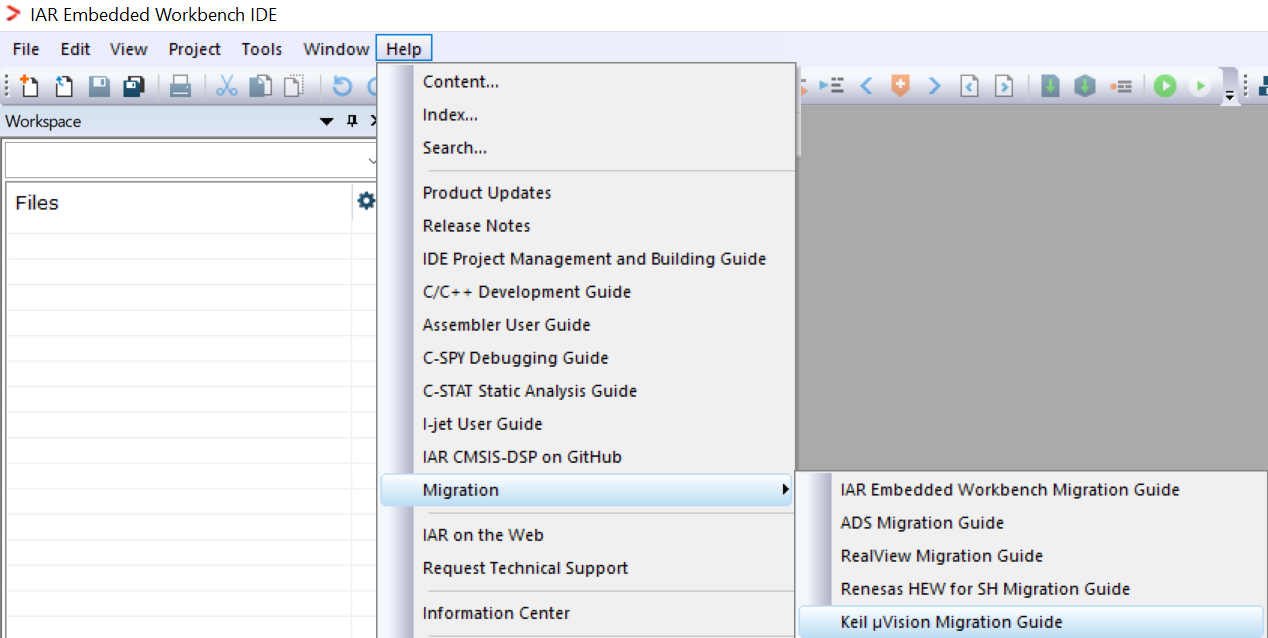The width and height of the screenshot is (1268, 638).
Task: Click the green Download and Debug icon
Action: coord(1165,87)
